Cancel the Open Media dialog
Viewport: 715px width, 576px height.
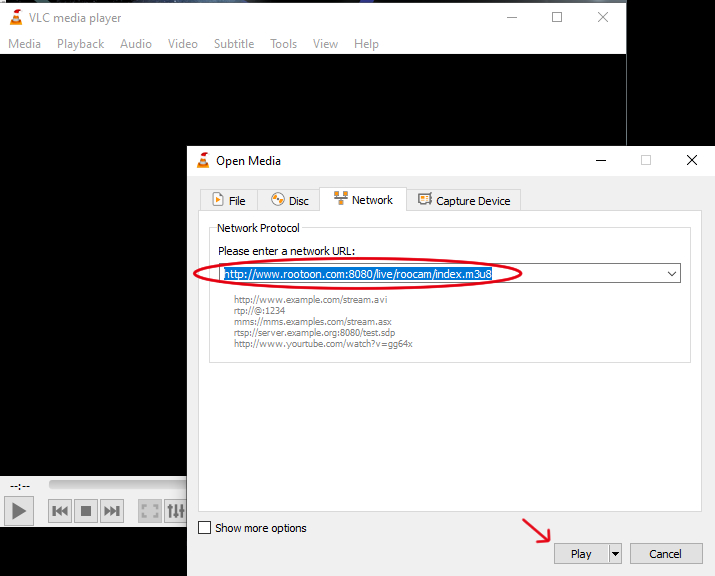point(665,554)
